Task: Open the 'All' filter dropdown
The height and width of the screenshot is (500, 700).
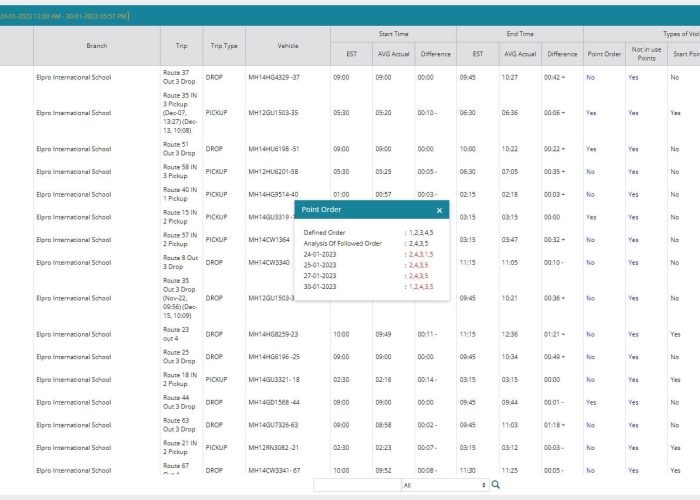Action: (443, 485)
